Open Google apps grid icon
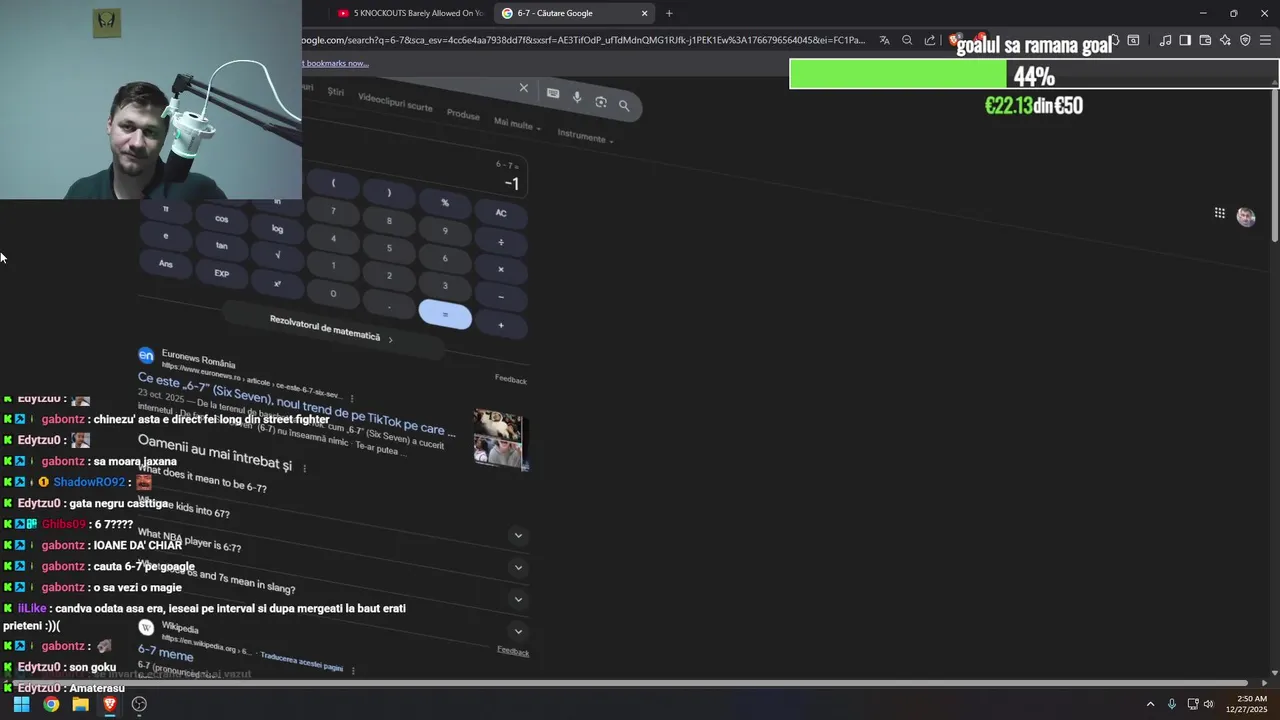Viewport: 1280px width, 720px height. pos(1219,213)
